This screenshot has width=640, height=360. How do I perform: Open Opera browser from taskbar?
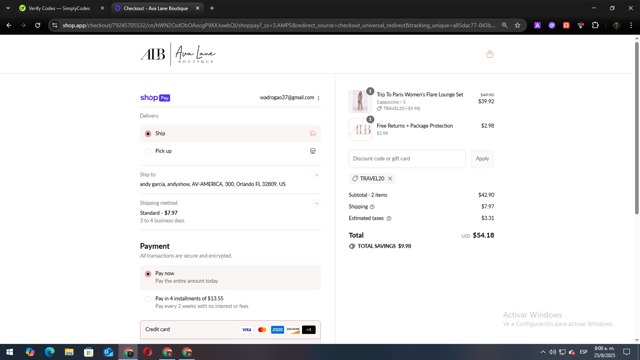click(x=147, y=352)
